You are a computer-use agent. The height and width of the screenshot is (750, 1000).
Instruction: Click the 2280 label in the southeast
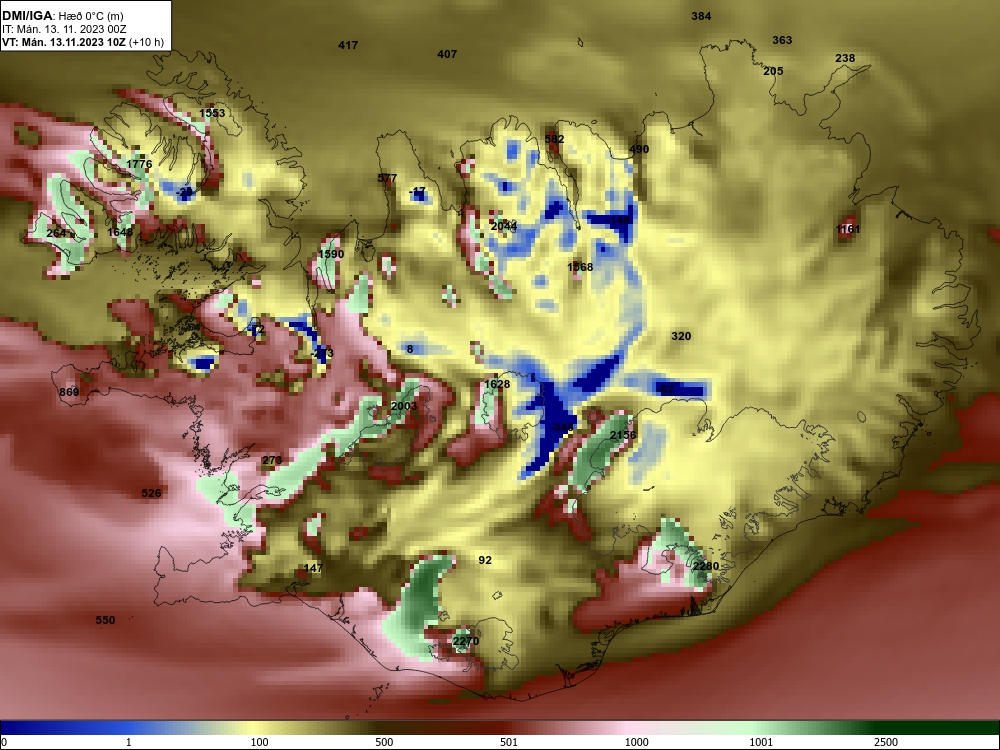click(x=706, y=566)
